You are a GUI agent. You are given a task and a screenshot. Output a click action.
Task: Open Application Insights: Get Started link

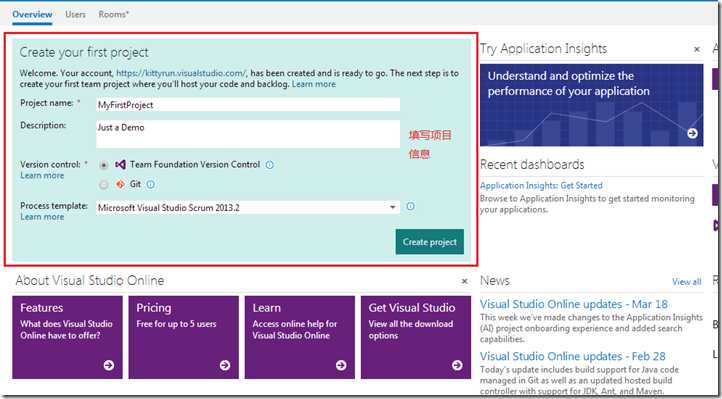tap(541, 185)
